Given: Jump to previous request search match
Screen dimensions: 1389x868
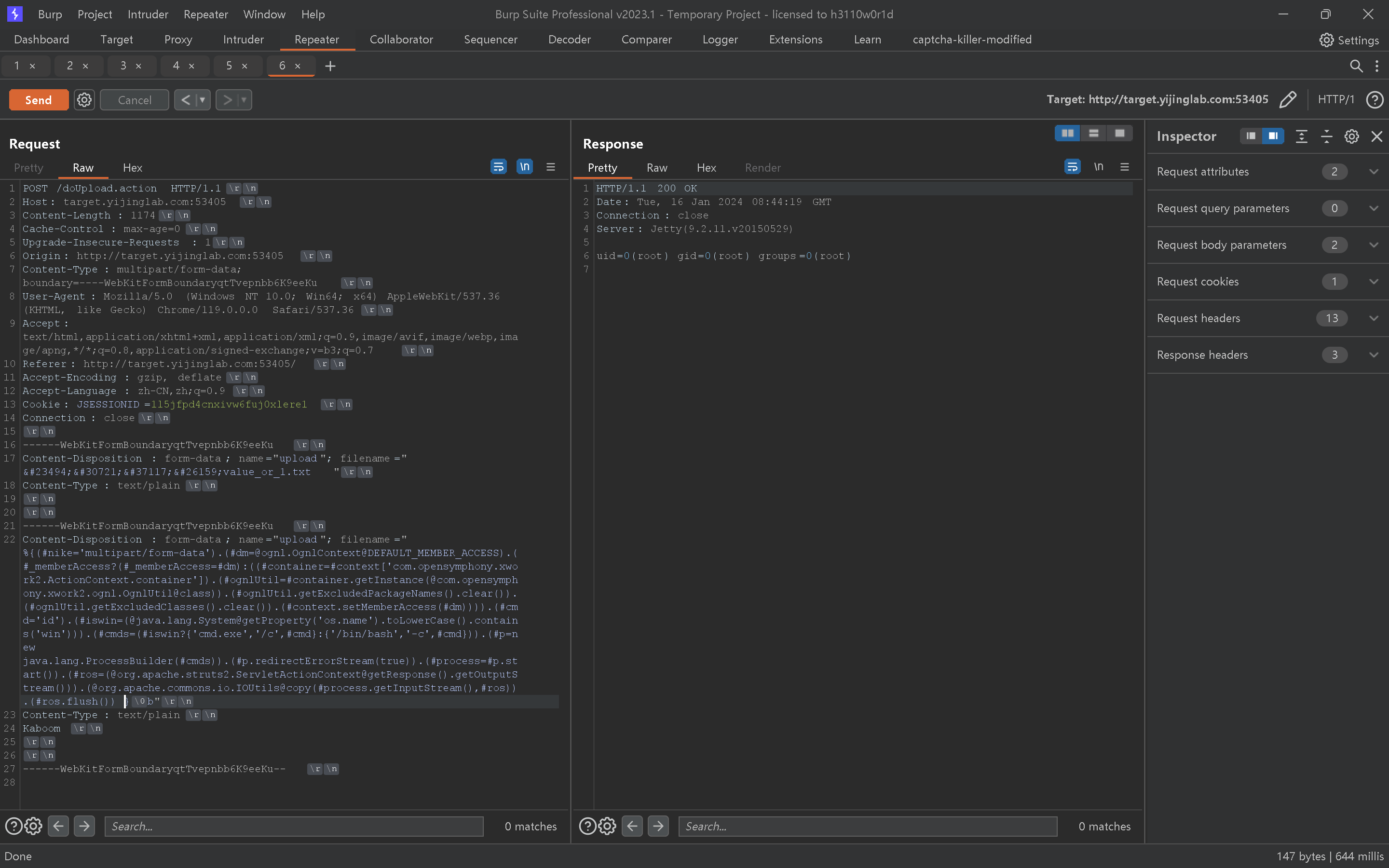Looking at the screenshot, I should pyautogui.click(x=58, y=826).
